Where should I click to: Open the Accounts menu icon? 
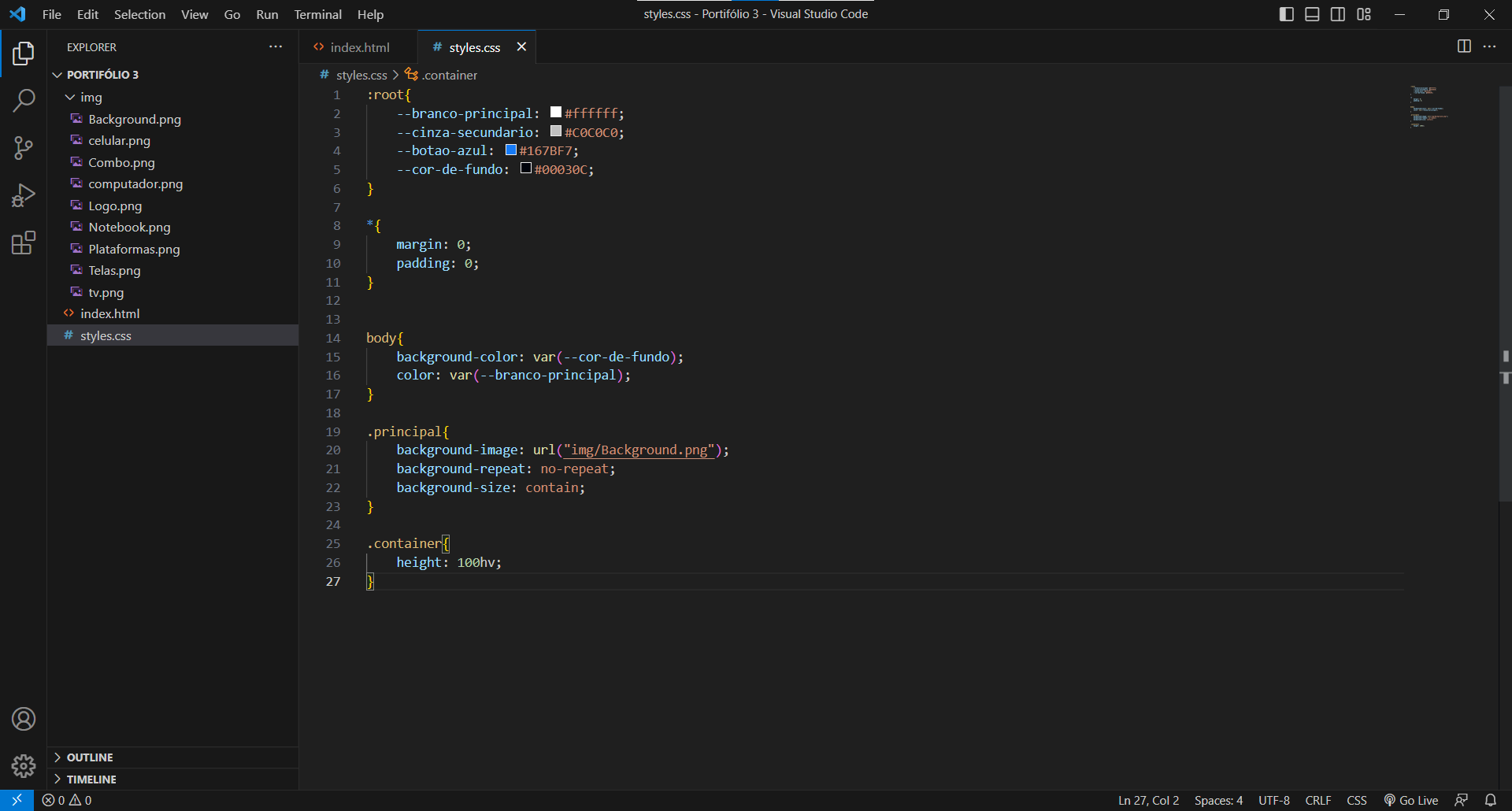coord(24,719)
